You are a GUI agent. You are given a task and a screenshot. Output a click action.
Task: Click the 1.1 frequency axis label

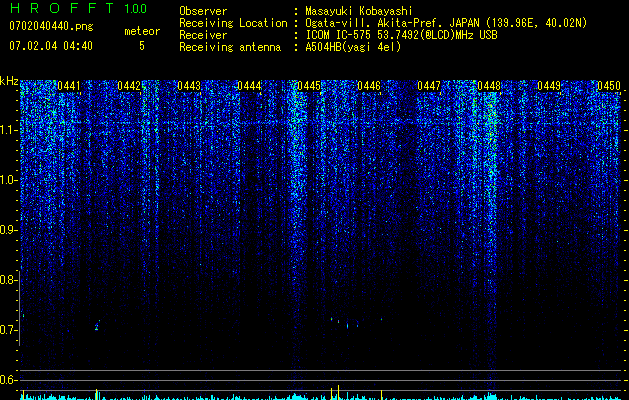click(9, 130)
